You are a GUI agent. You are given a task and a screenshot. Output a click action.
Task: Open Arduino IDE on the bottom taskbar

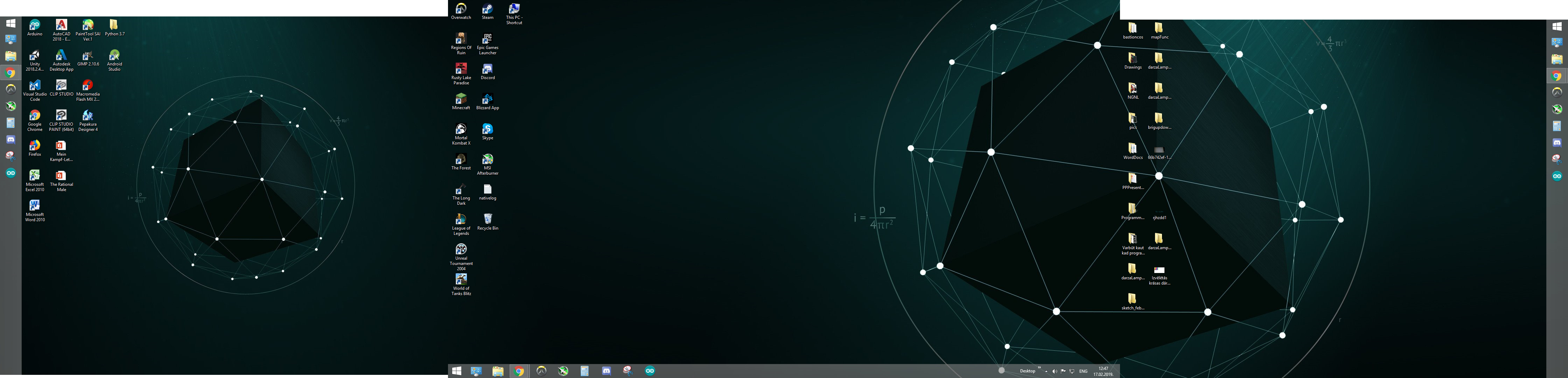click(650, 371)
